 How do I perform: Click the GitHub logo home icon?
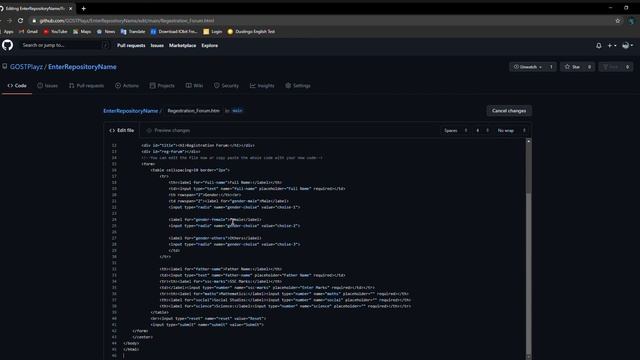coord(7,45)
